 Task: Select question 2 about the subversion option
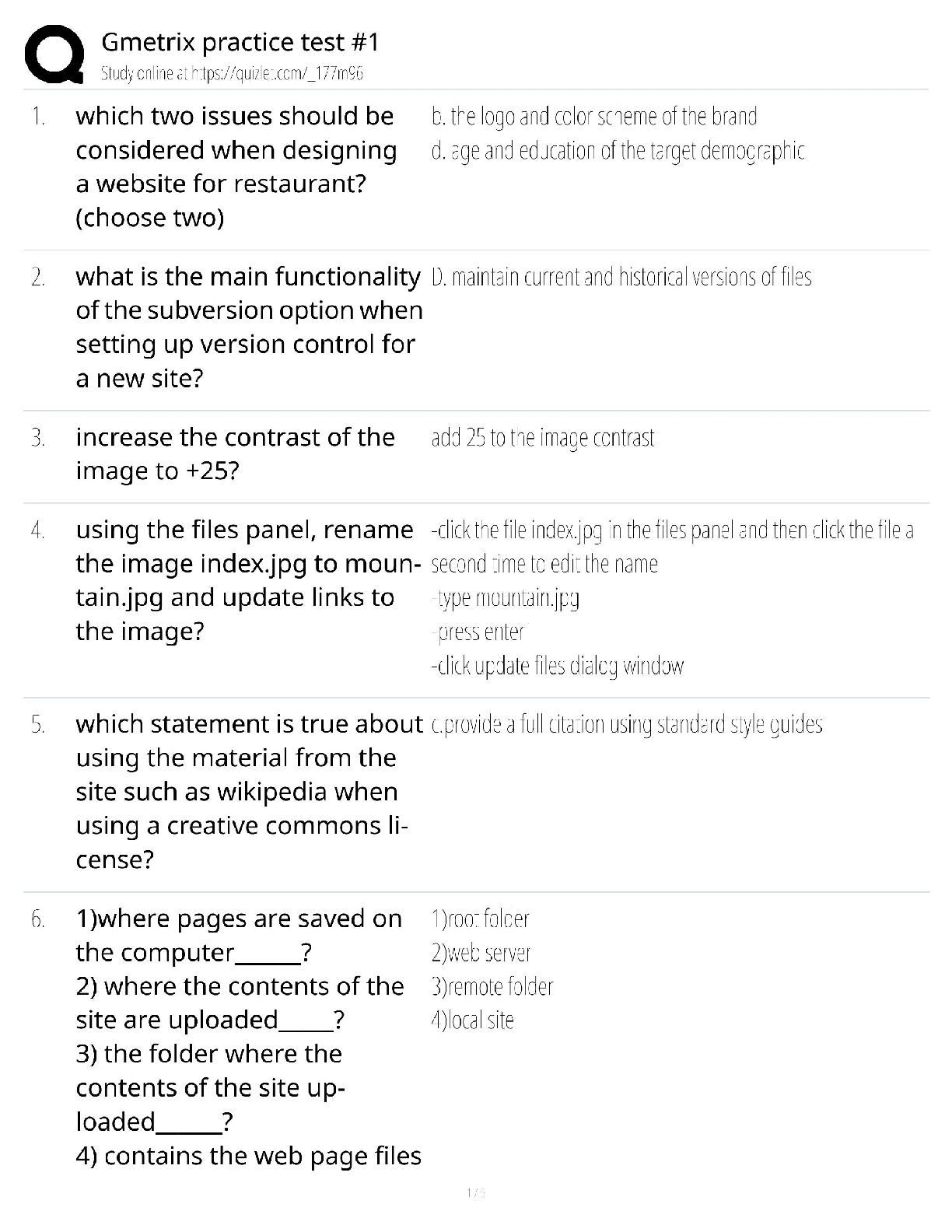coord(248,327)
